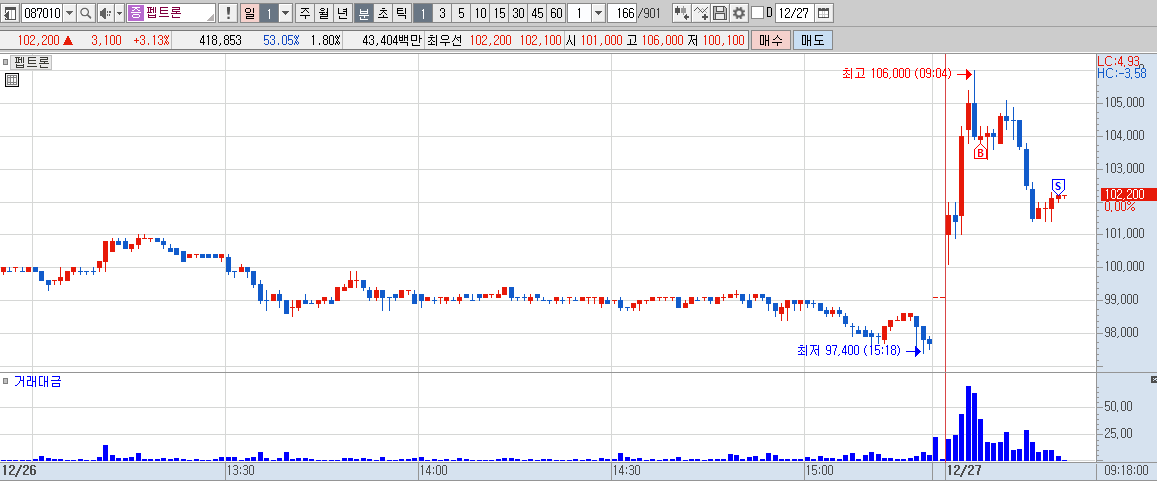Click the 펩트론 chart title label

tap(30, 63)
